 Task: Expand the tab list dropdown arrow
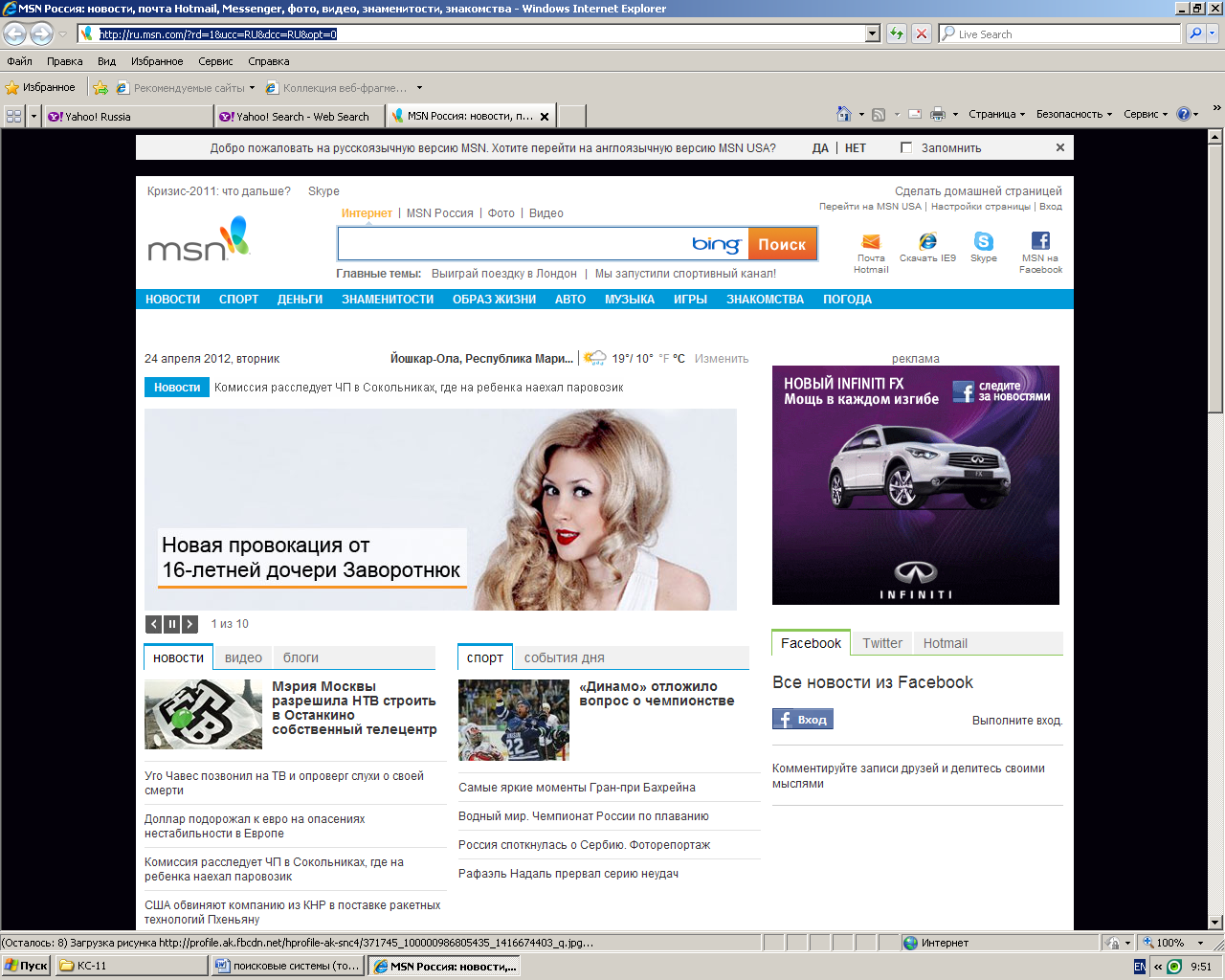click(34, 116)
